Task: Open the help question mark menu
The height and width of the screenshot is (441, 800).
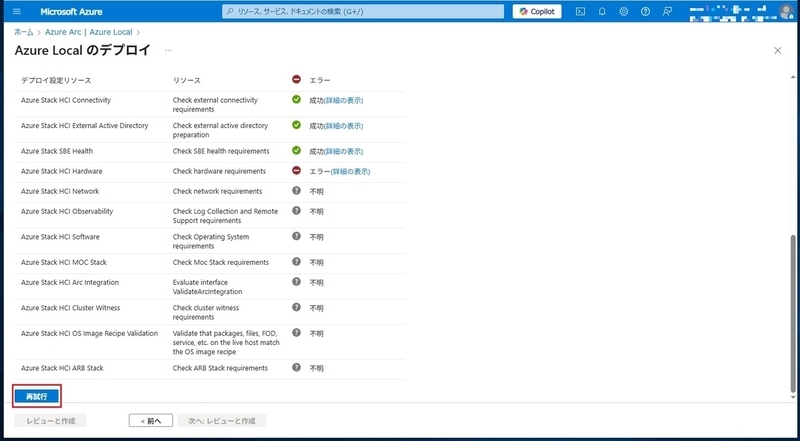Action: pyautogui.click(x=645, y=11)
